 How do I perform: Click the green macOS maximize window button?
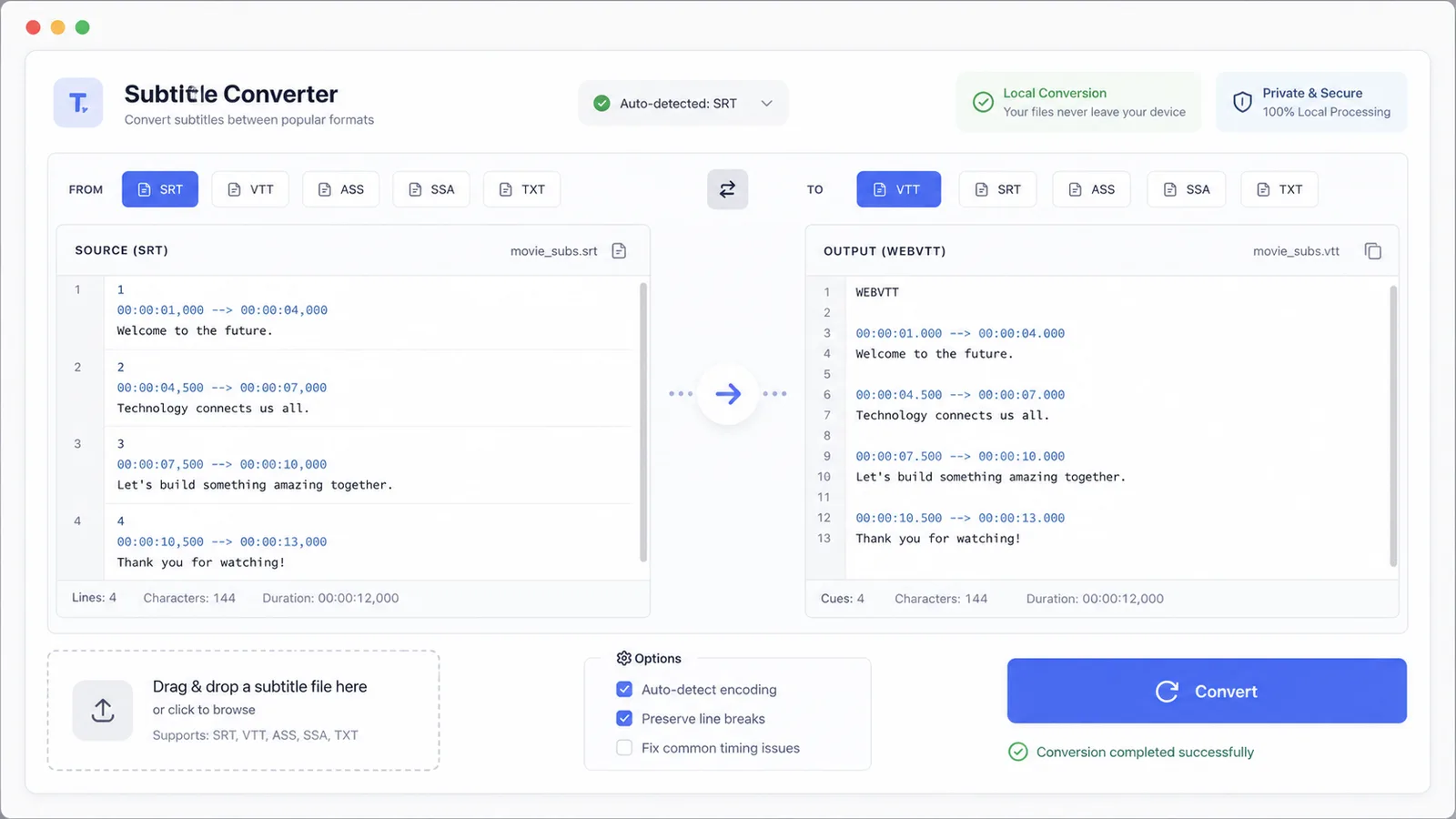tap(83, 27)
